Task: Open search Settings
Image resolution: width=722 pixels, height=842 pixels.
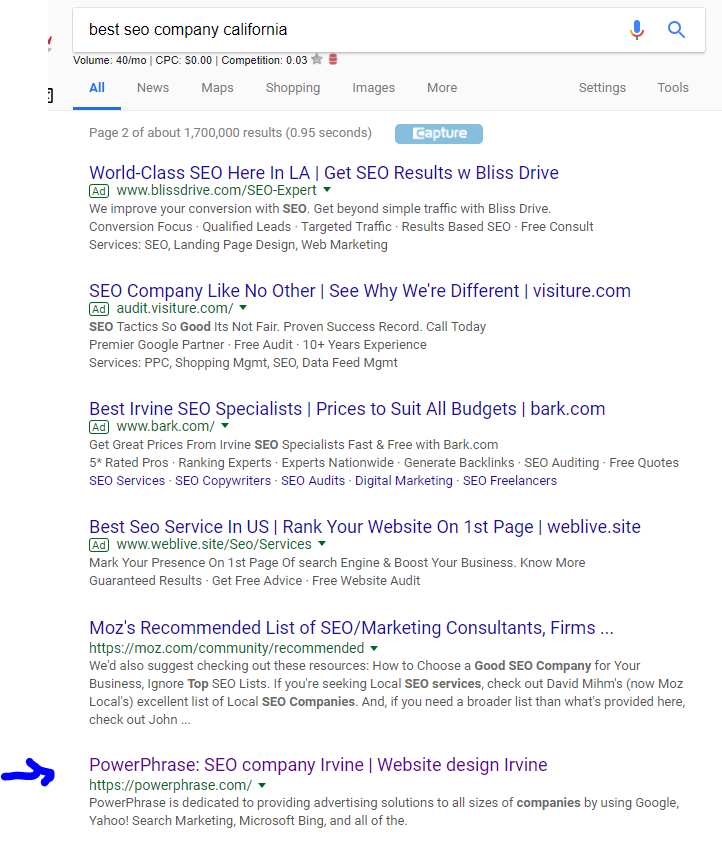Action: pyautogui.click(x=602, y=88)
